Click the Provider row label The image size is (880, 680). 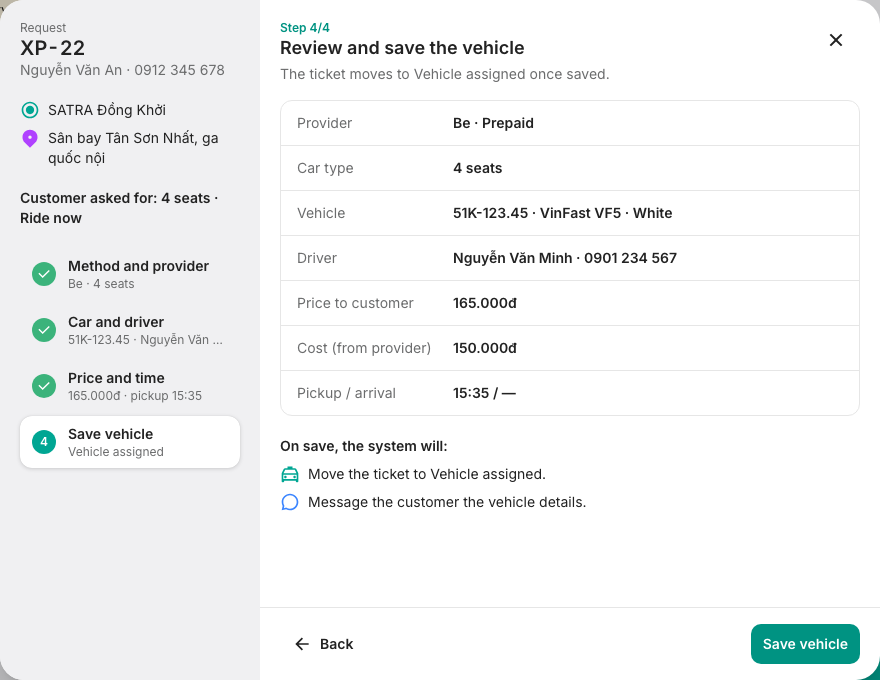[x=324, y=123]
